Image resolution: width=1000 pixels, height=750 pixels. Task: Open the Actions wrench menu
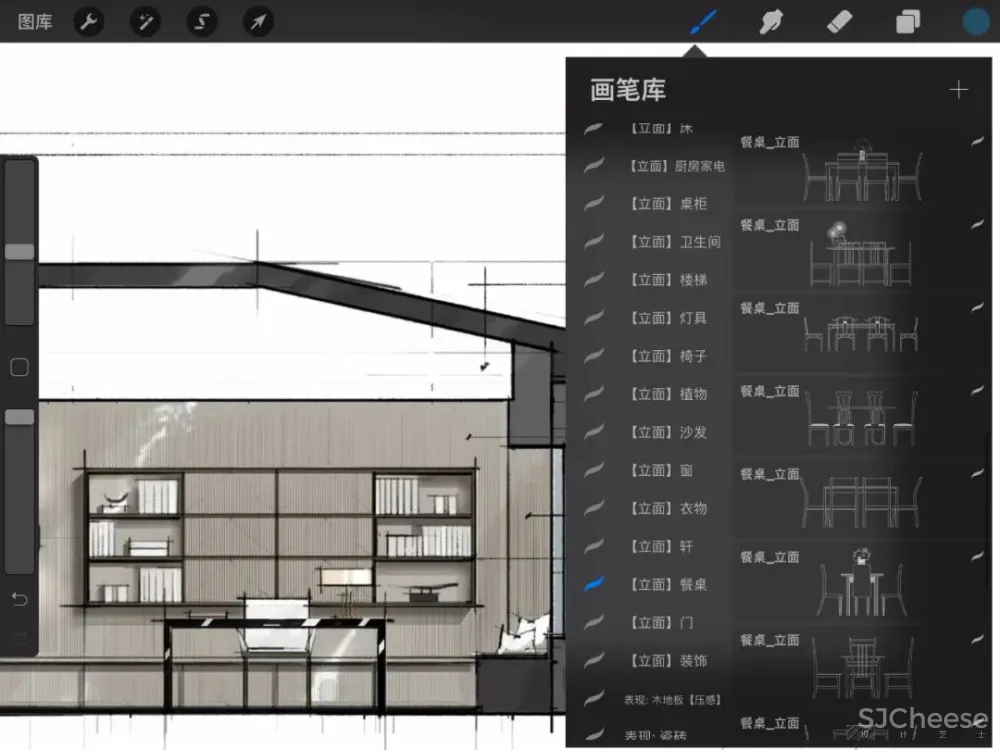89,21
